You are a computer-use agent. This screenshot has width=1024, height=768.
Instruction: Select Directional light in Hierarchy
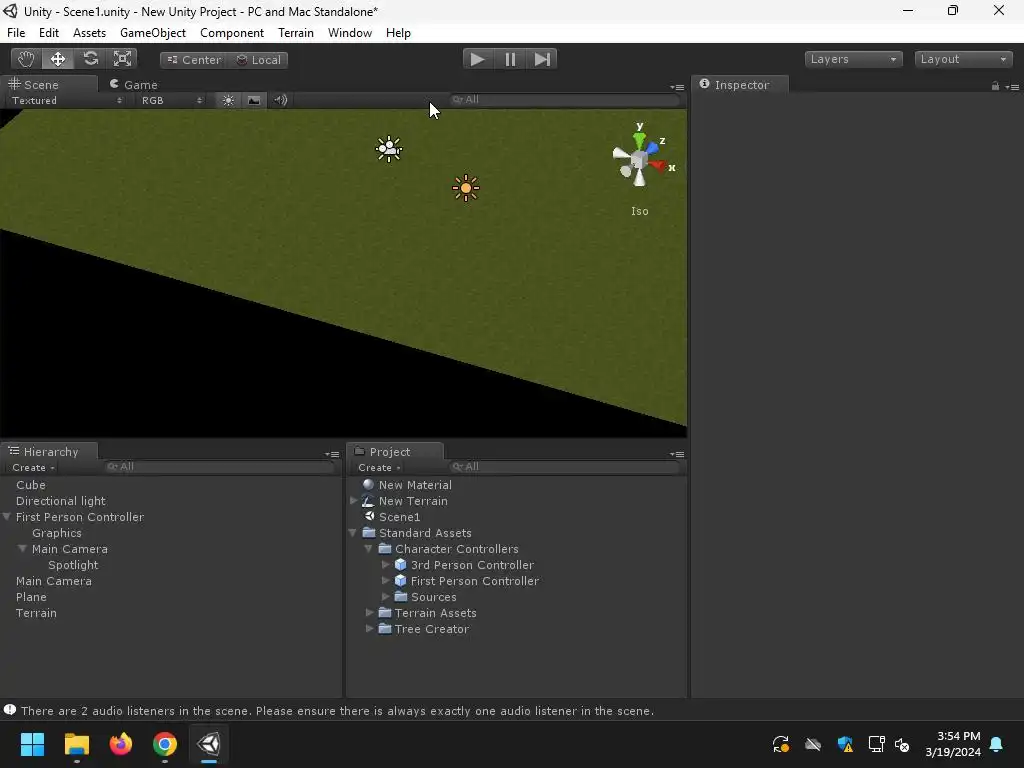pos(61,501)
